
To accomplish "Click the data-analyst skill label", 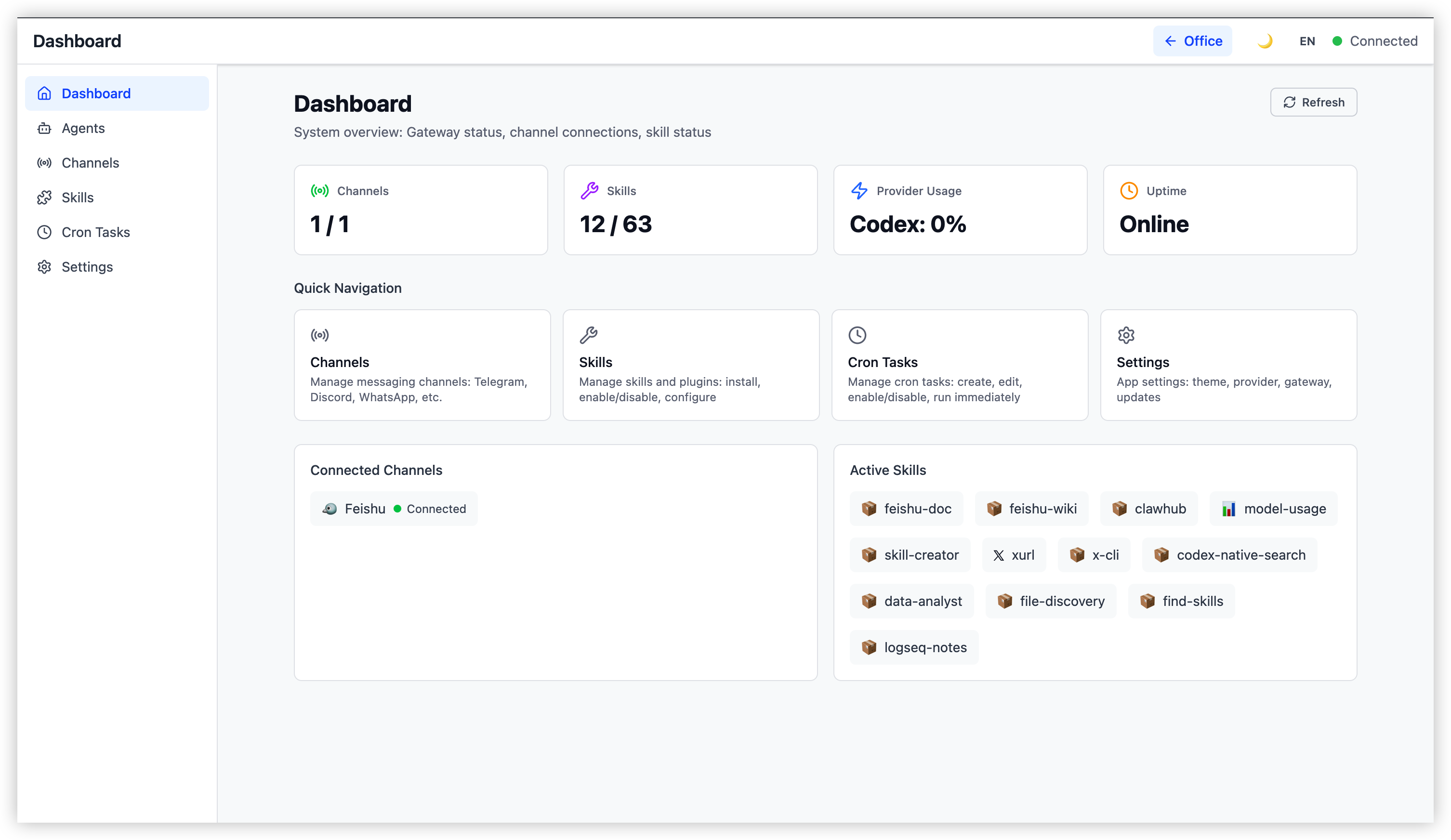I will (923, 601).
